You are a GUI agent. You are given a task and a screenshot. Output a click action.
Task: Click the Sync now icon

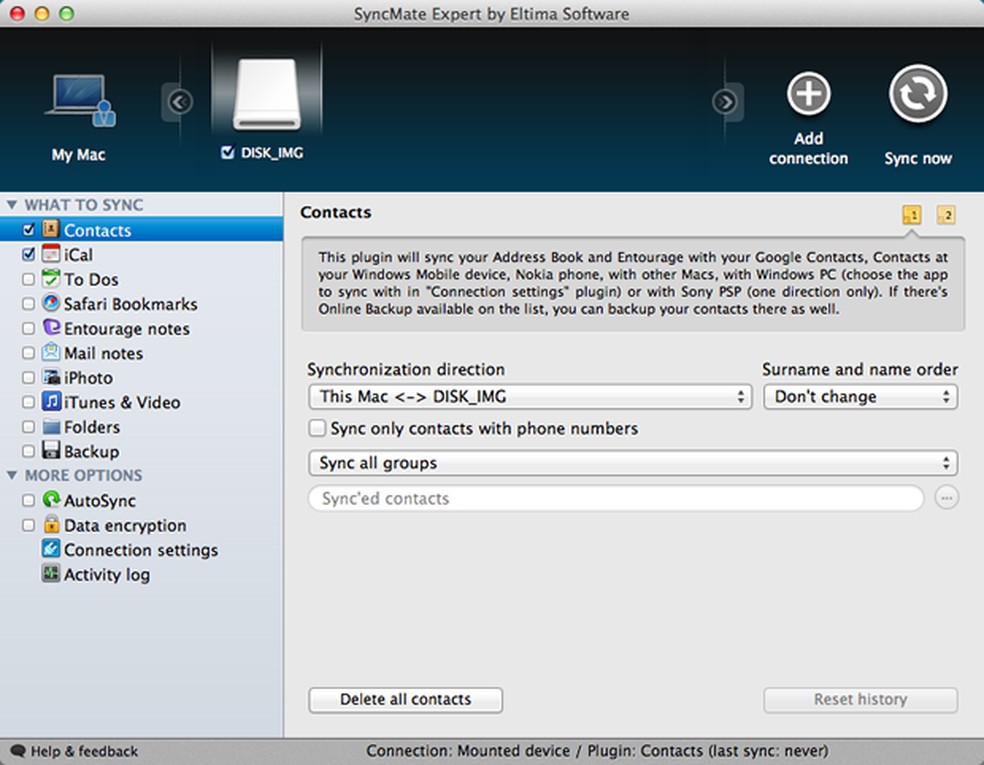point(917,94)
